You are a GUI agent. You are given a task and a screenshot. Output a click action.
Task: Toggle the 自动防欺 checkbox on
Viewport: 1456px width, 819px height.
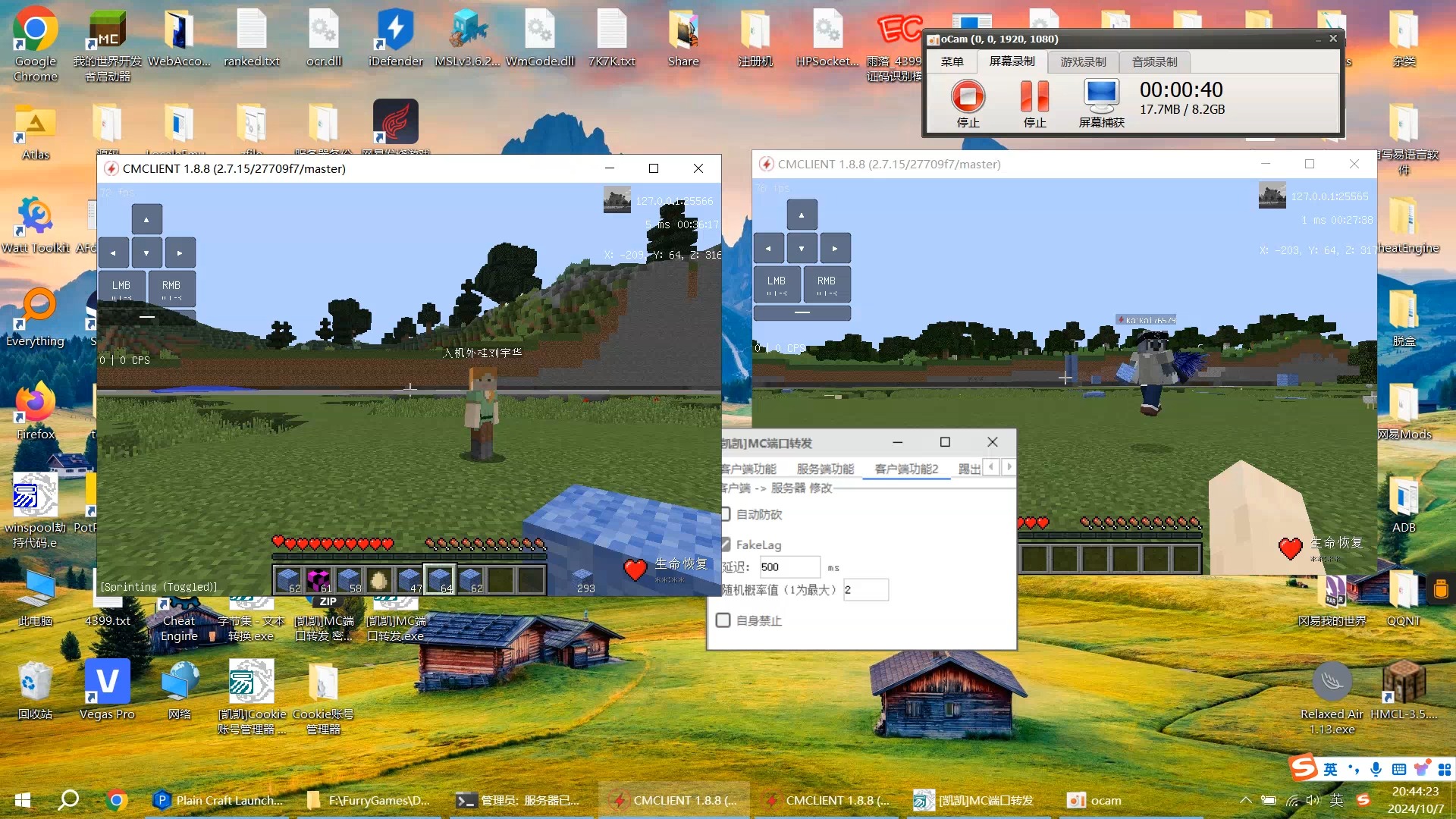pyautogui.click(x=725, y=513)
